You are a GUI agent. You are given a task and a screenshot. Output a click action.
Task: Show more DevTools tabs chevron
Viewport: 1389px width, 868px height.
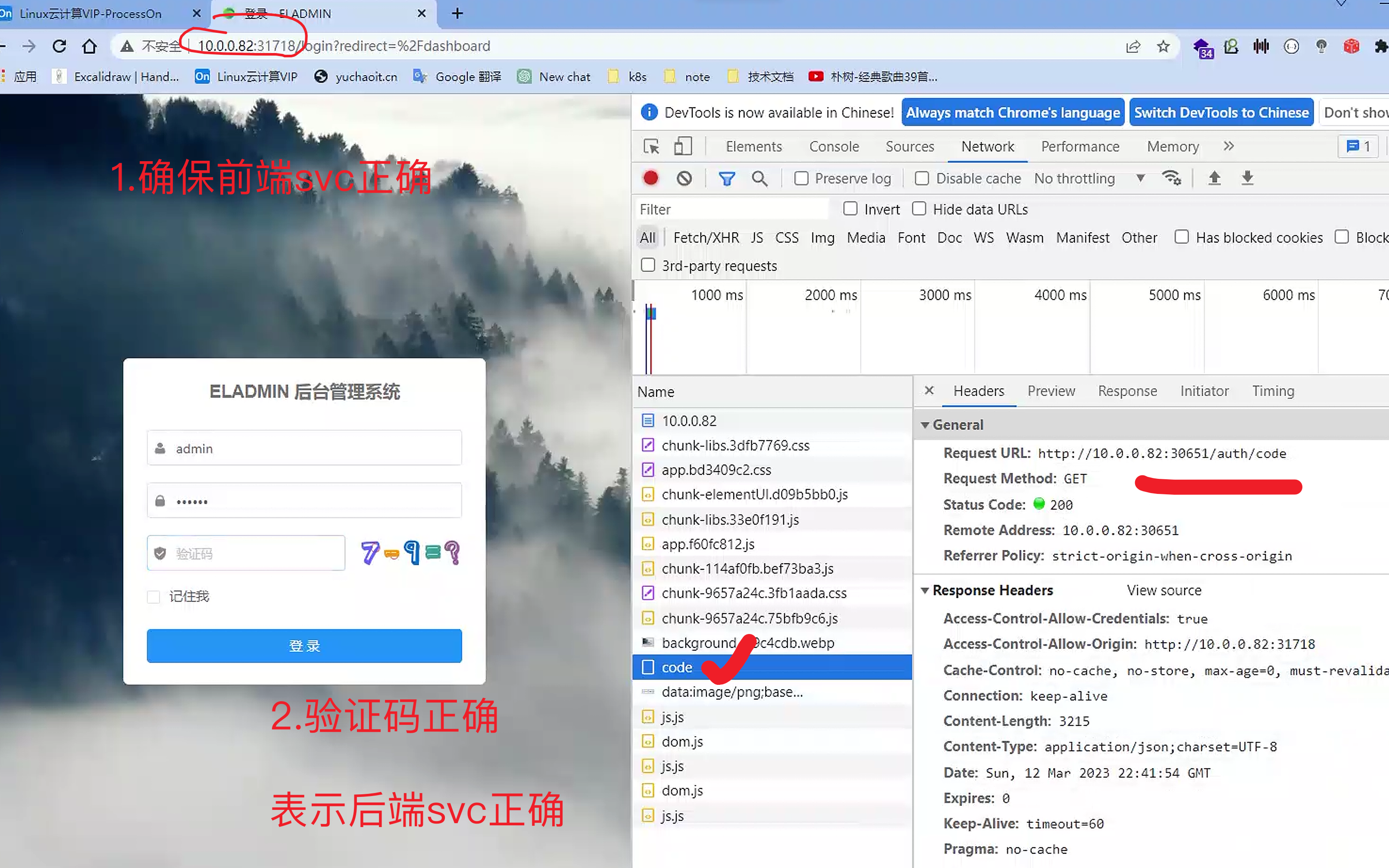point(1228,147)
